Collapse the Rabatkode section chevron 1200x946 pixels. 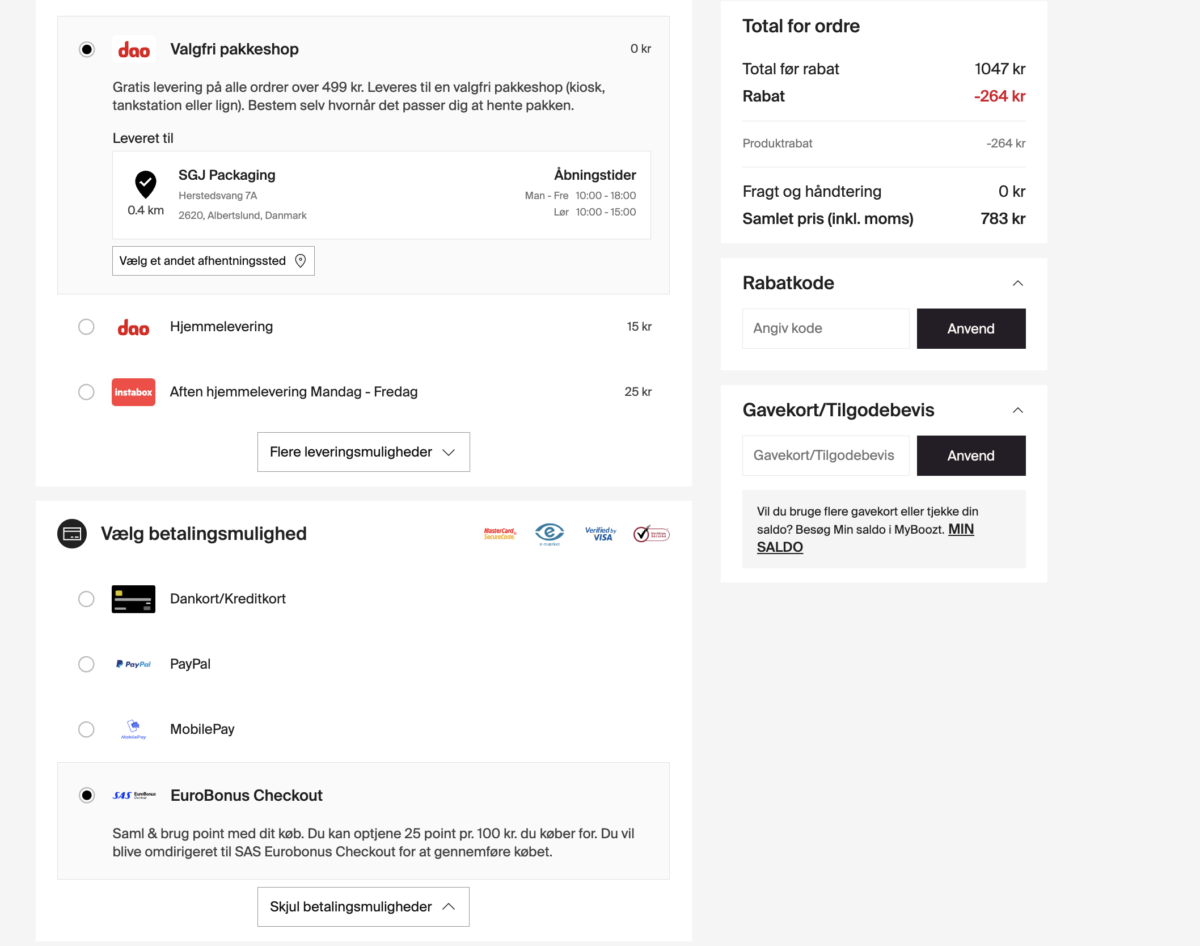[1018, 283]
